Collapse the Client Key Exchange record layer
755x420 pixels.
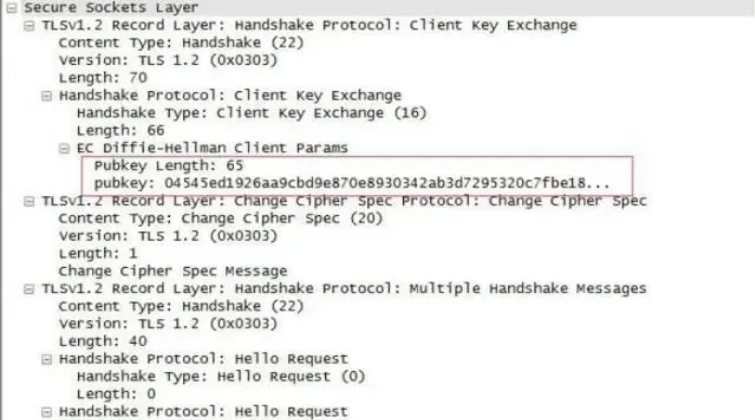(x=29, y=26)
